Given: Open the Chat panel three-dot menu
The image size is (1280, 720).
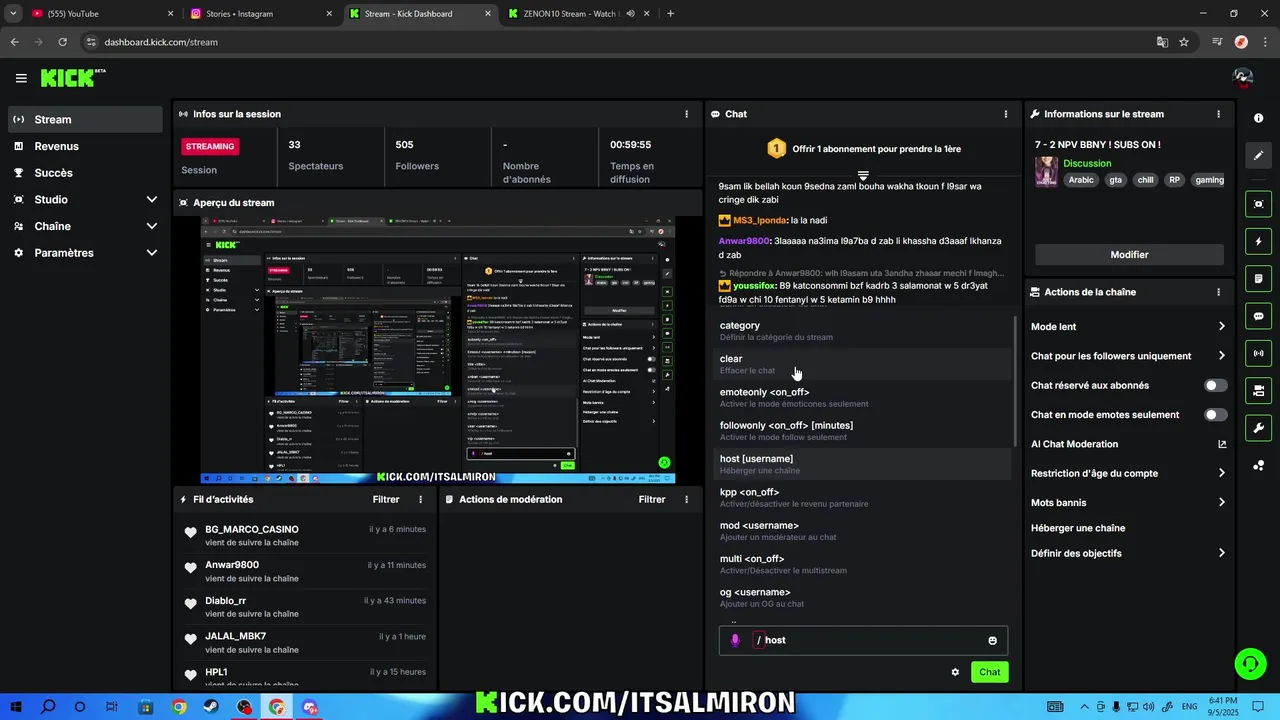Looking at the screenshot, I should coord(1005,114).
